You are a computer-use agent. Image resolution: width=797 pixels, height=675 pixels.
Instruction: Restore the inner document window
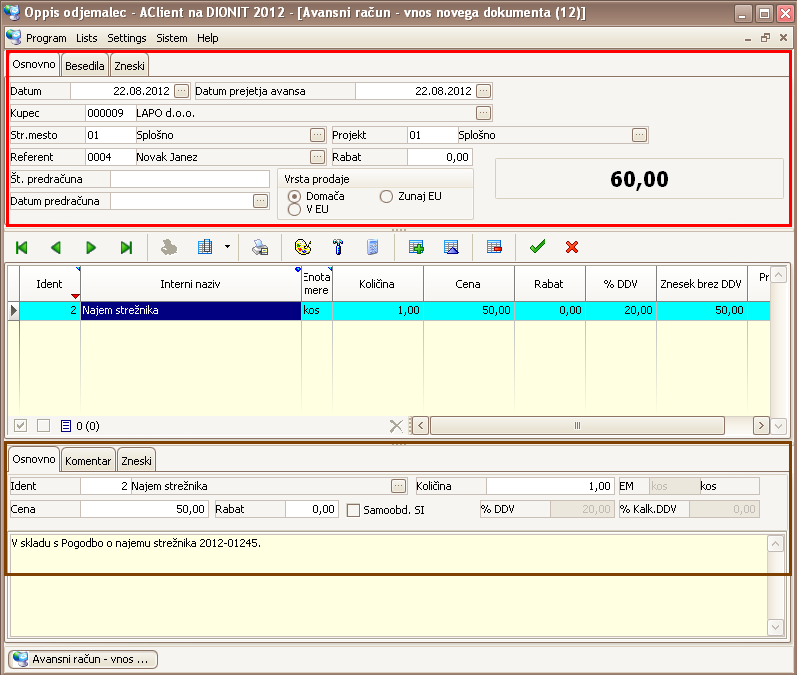coord(765,38)
